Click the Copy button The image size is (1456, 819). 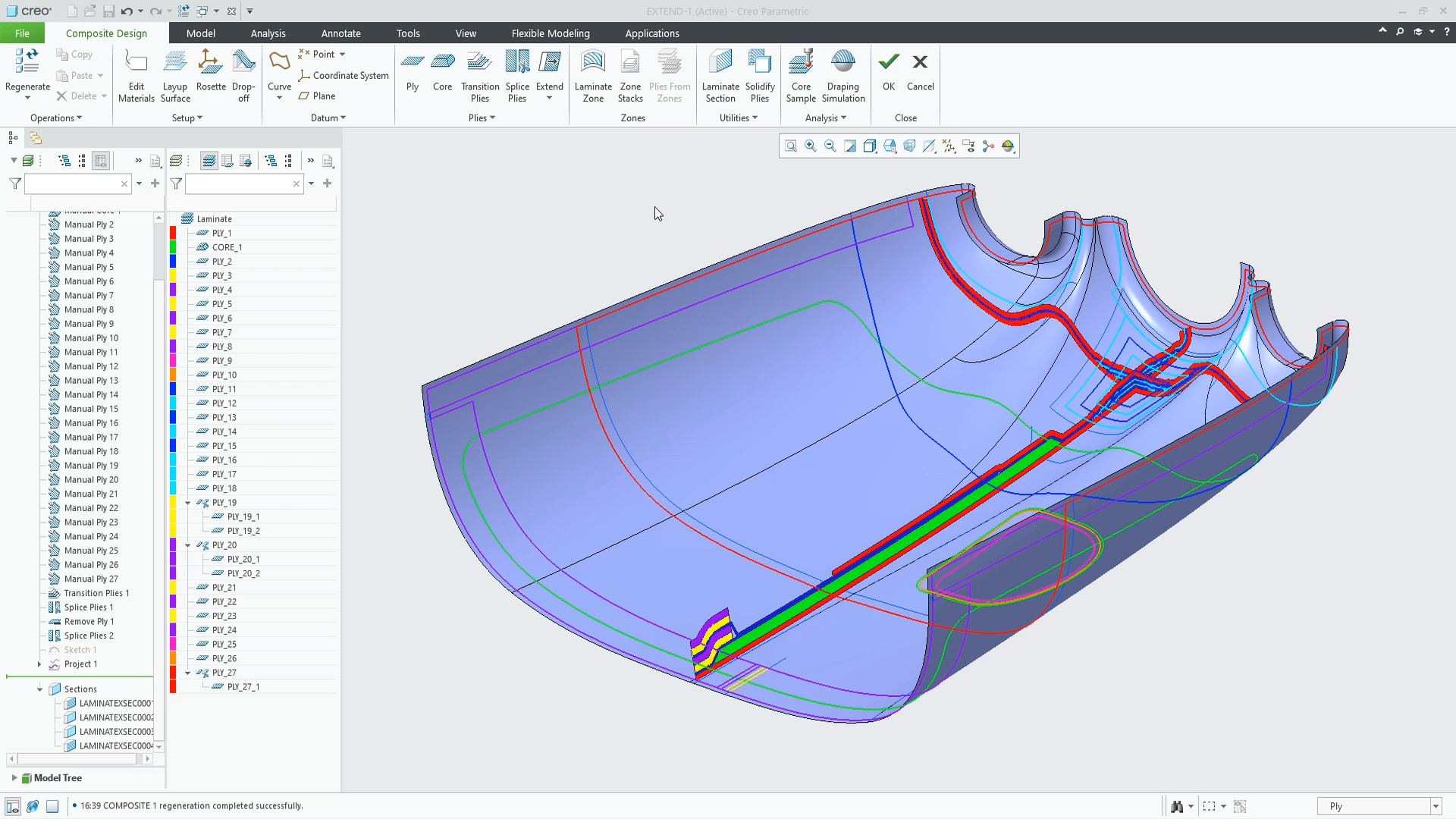pyautogui.click(x=74, y=55)
